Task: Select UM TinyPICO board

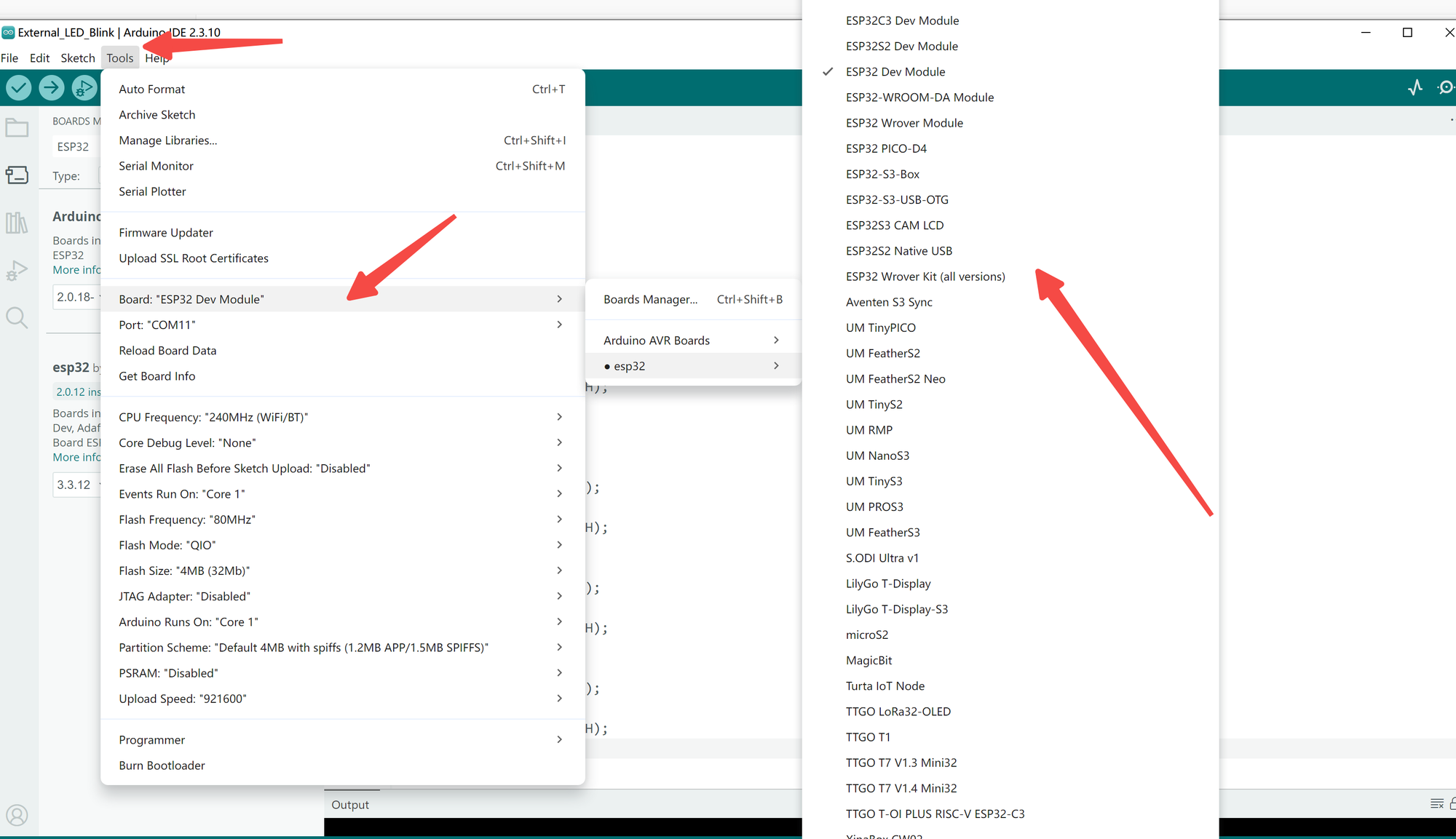Action: pos(1010,327)
